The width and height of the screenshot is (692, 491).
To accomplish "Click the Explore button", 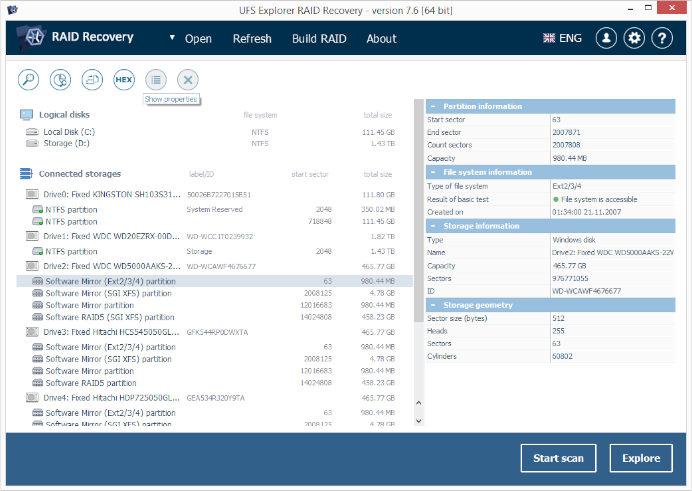I will tap(641, 458).
